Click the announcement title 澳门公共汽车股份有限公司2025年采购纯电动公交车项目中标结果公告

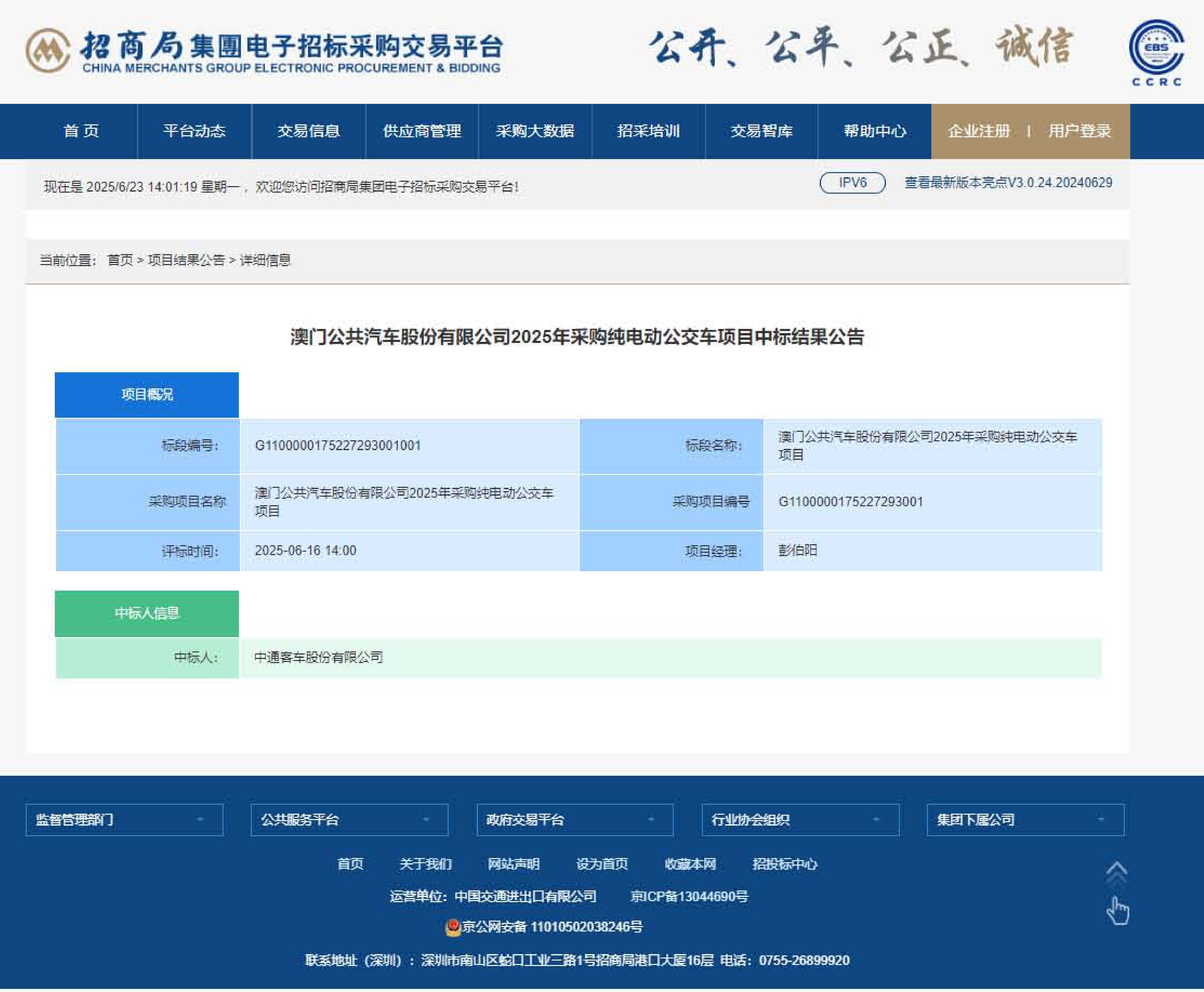click(x=577, y=337)
